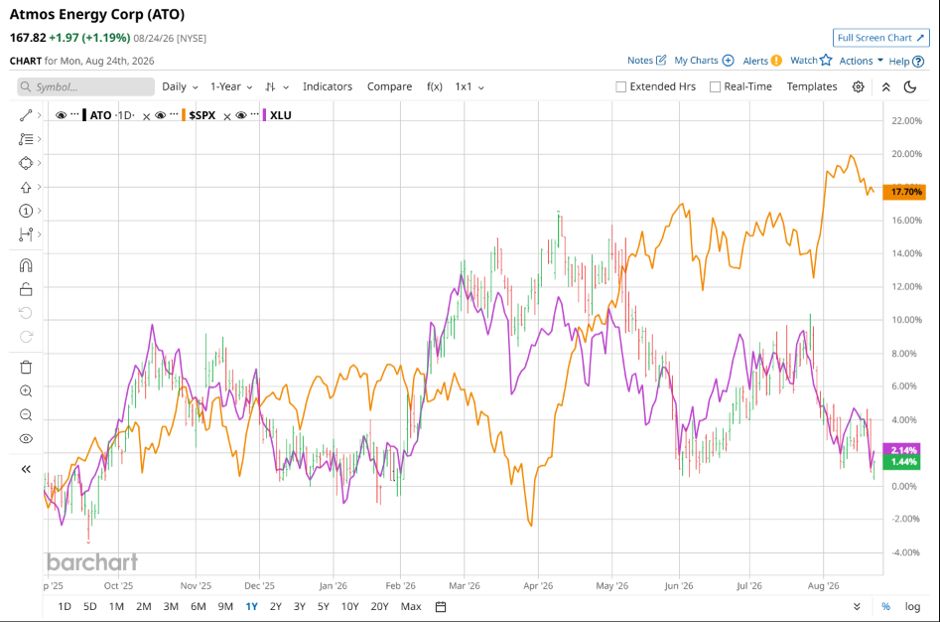
Task: Toggle percent scale mode
Action: [885, 606]
